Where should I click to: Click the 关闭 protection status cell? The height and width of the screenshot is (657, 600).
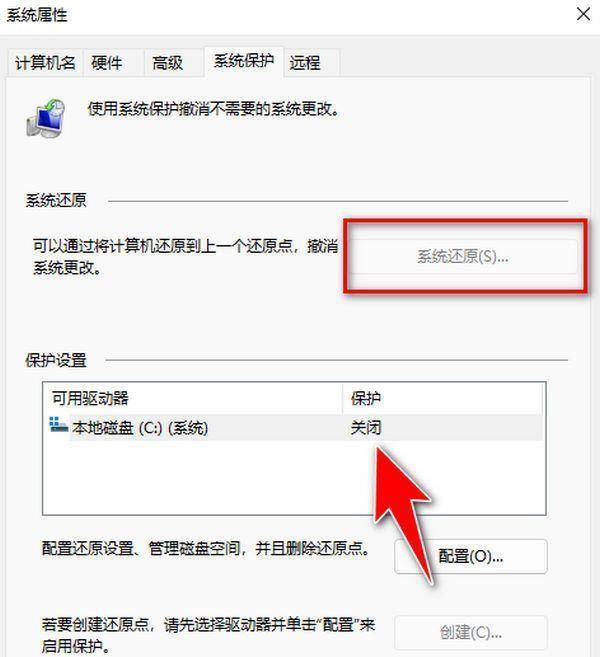[366, 428]
